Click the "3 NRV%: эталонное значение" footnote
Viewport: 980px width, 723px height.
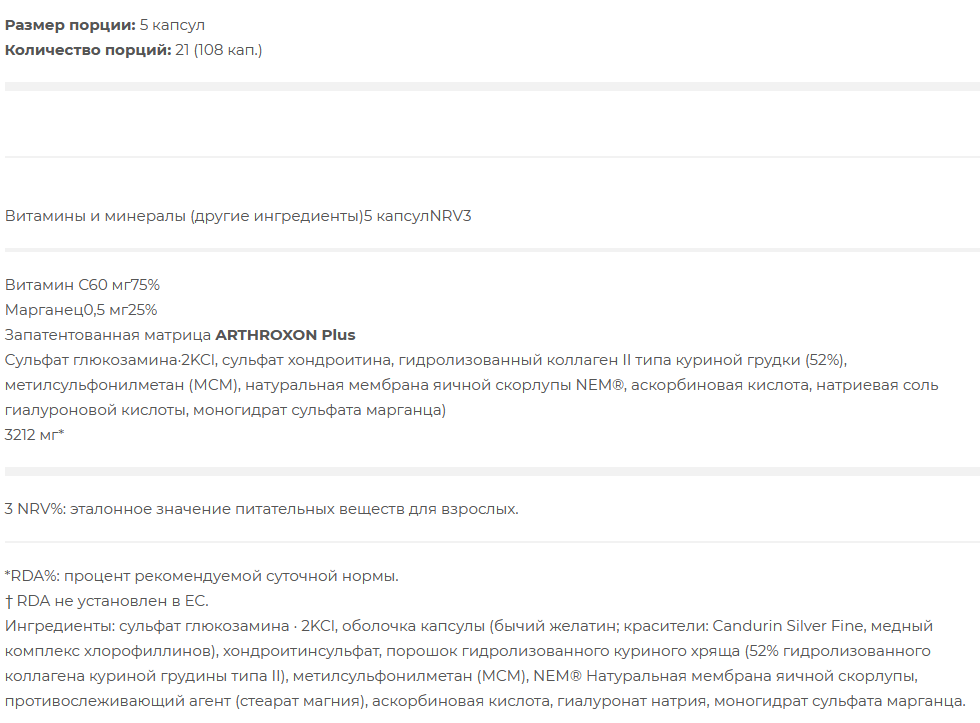[x=261, y=509]
